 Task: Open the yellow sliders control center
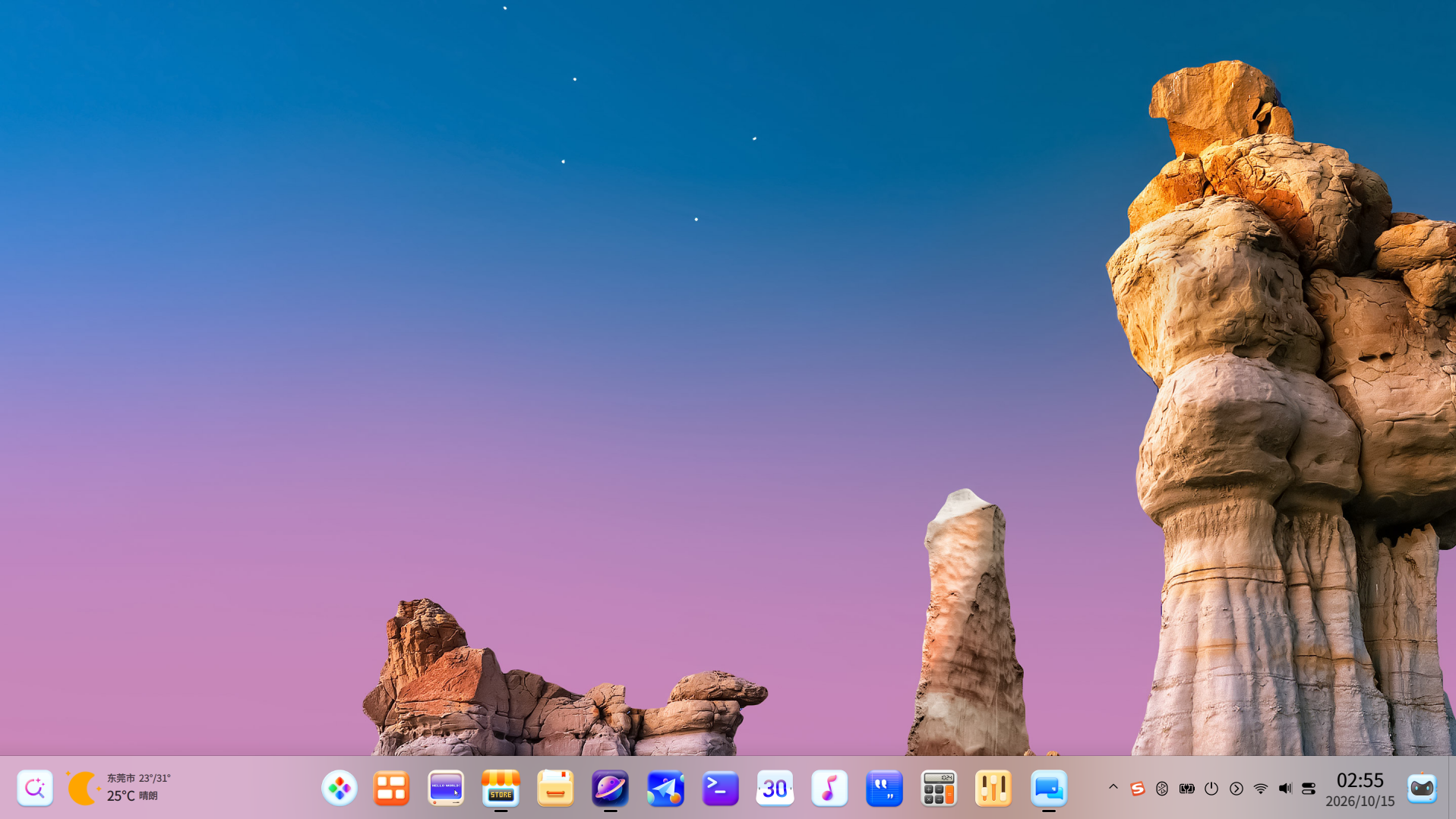[993, 788]
